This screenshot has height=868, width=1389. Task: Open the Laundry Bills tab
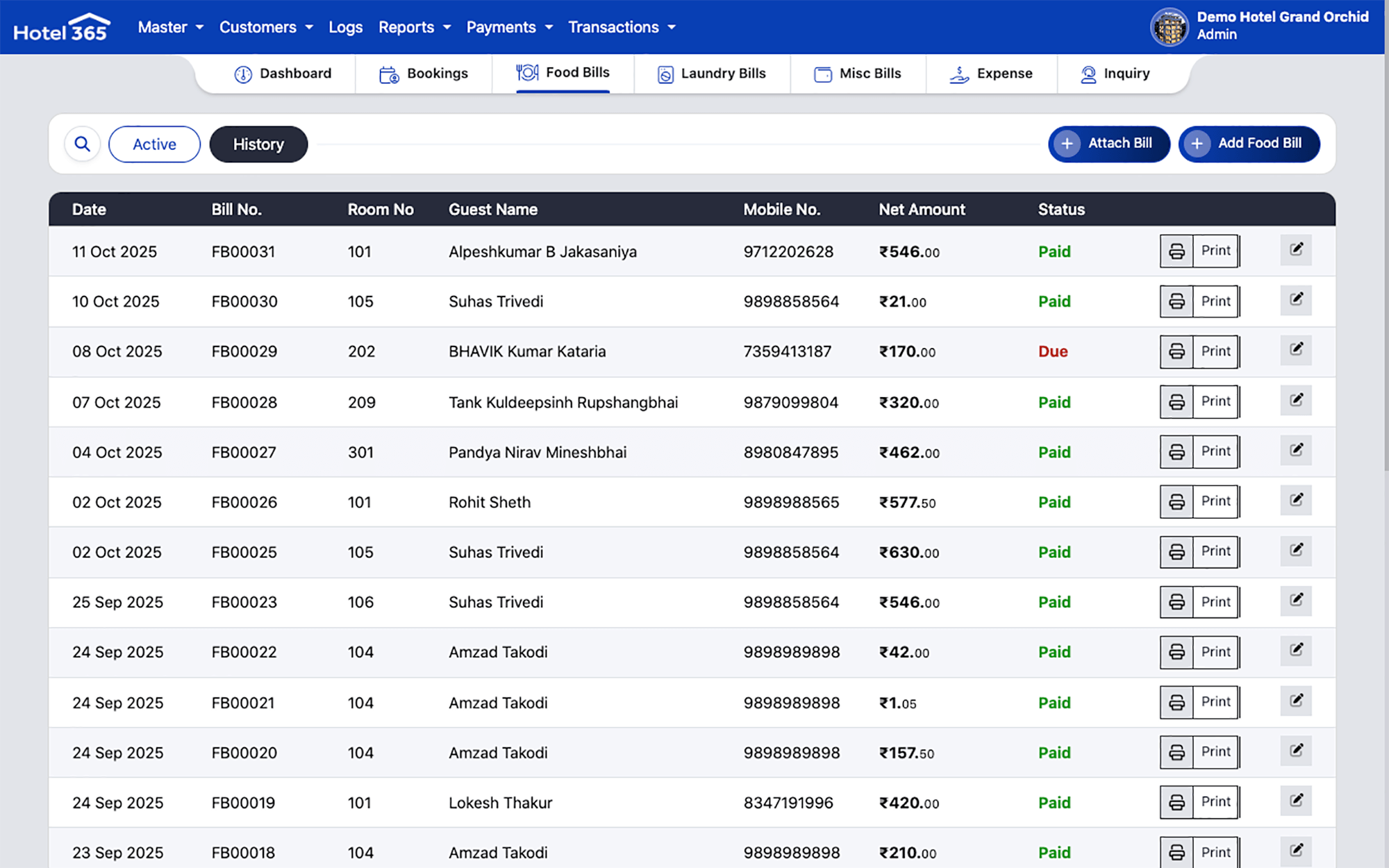712,74
